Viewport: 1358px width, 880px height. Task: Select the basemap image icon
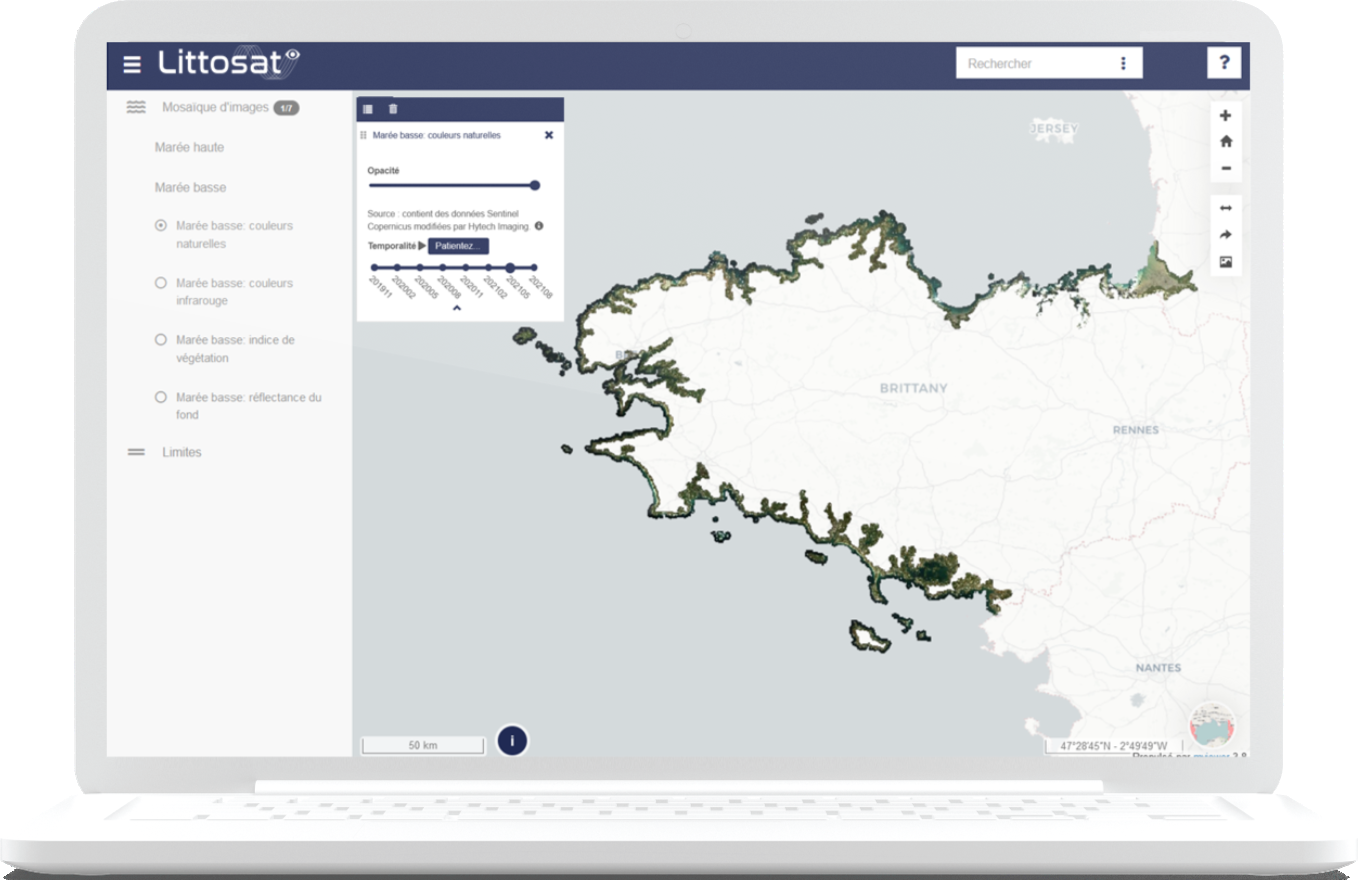pos(1224,262)
